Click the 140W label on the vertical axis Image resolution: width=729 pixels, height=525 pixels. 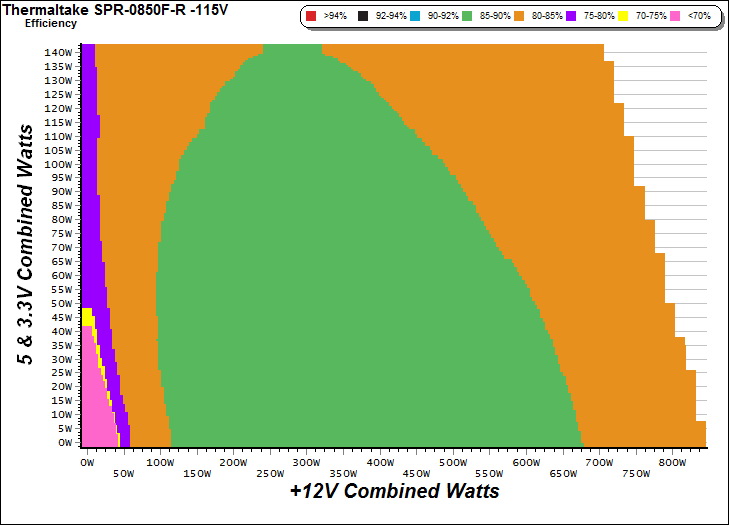coord(59,52)
